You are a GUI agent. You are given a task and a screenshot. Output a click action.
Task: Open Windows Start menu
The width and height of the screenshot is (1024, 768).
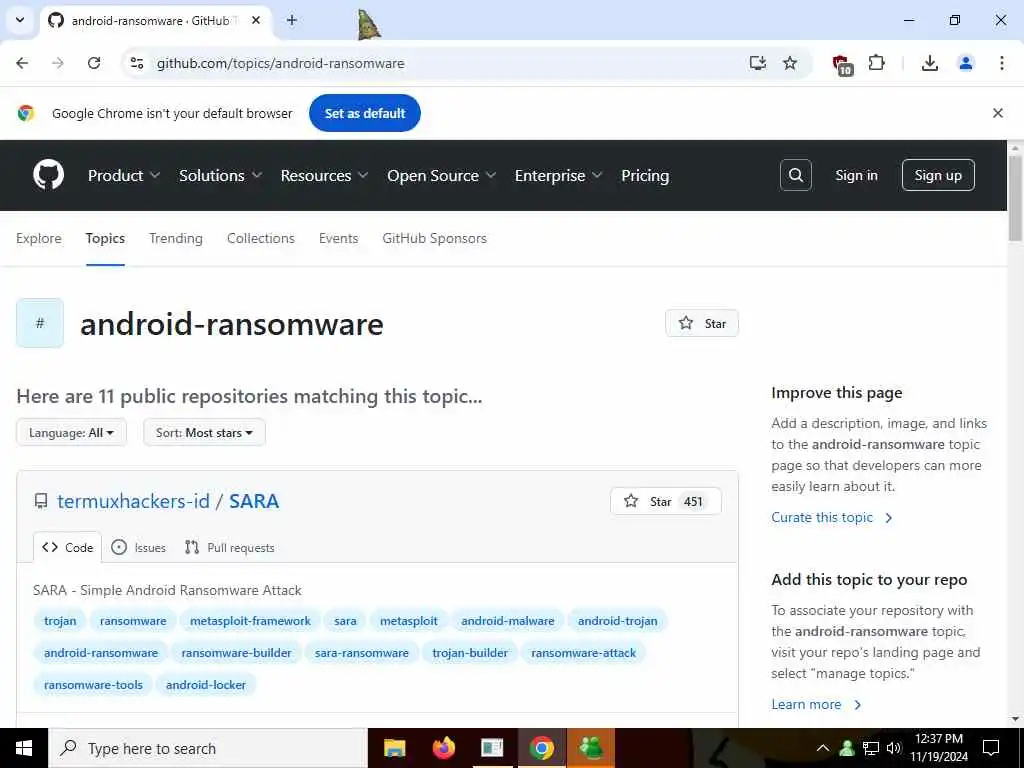(x=24, y=748)
